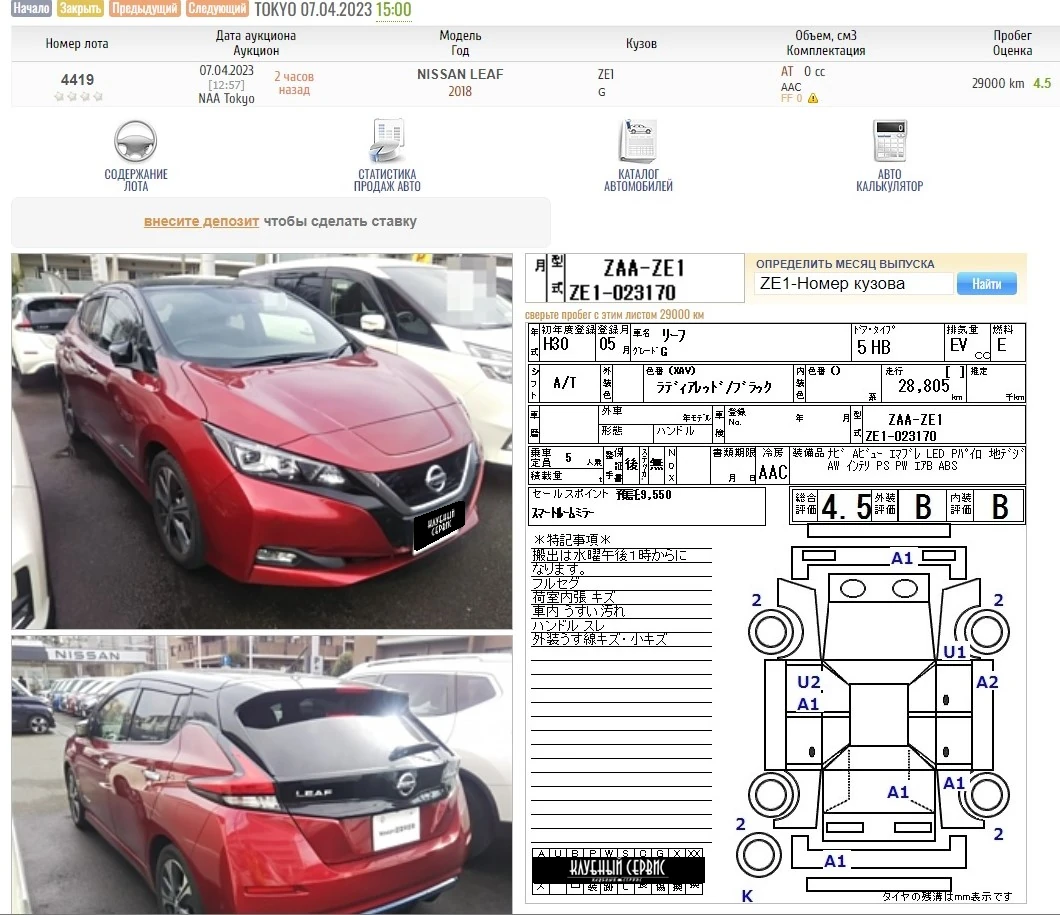Click the Пробег Оценка column header

pyautogui.click(x=1012, y=43)
